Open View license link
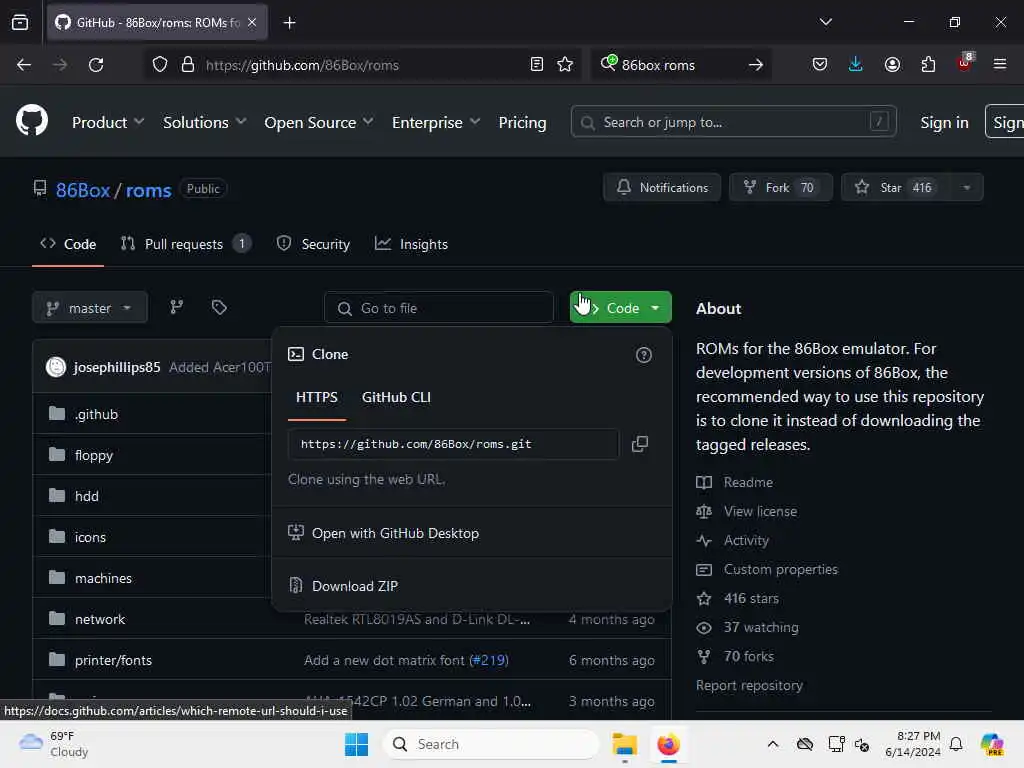 click(760, 511)
